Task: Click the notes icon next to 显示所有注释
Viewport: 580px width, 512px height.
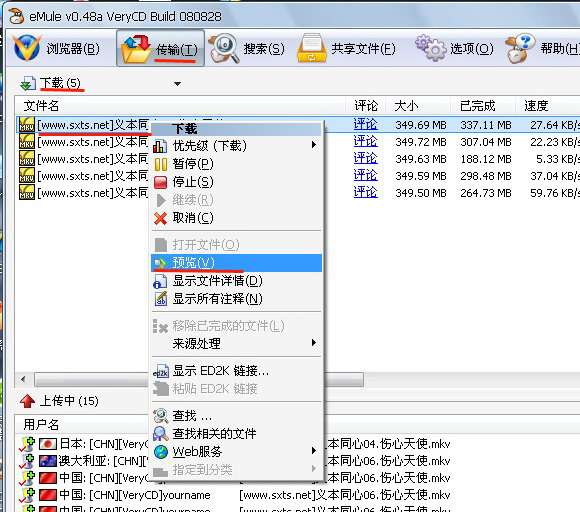Action: point(161,299)
